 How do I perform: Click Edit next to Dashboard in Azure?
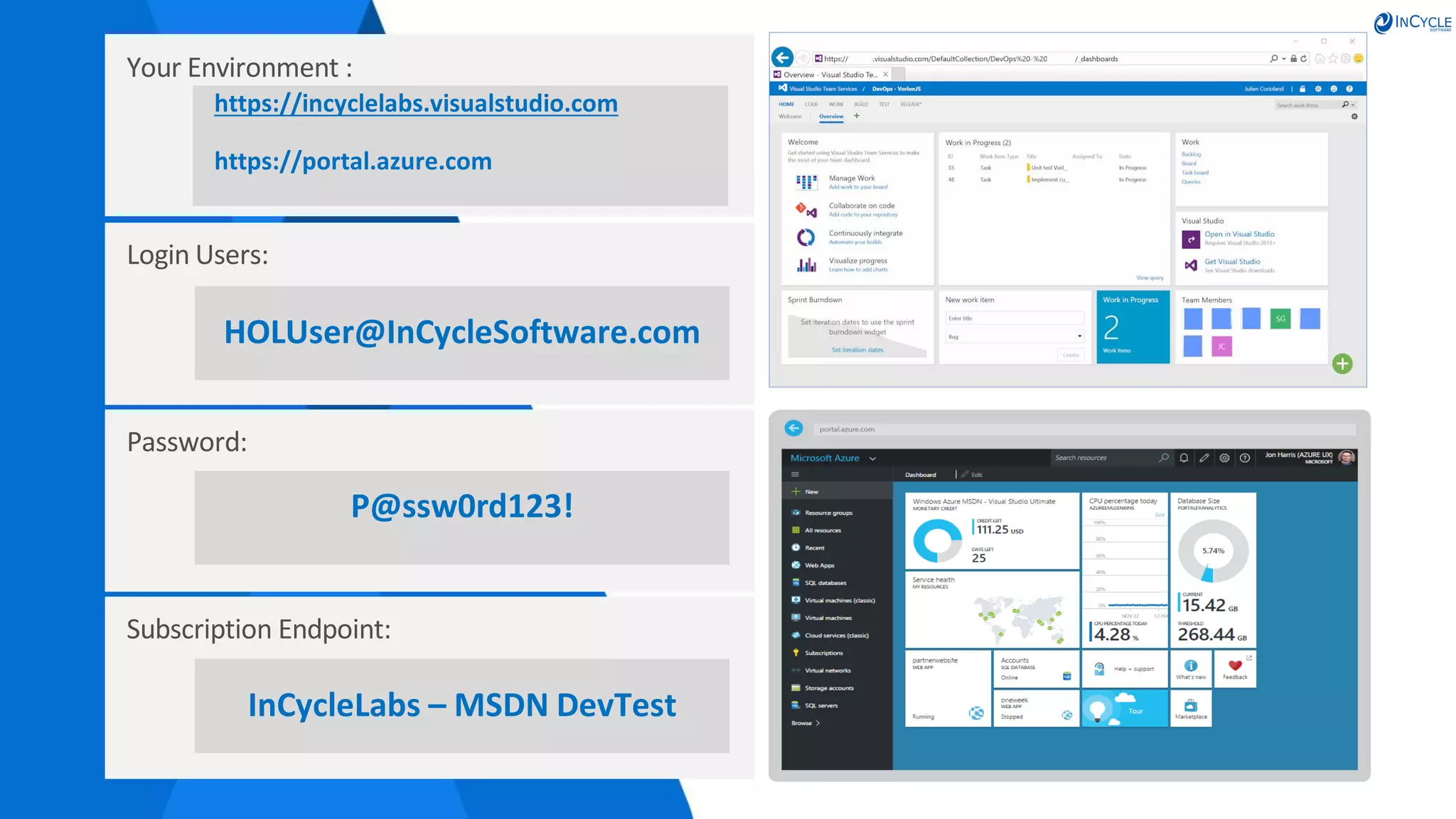(x=972, y=474)
